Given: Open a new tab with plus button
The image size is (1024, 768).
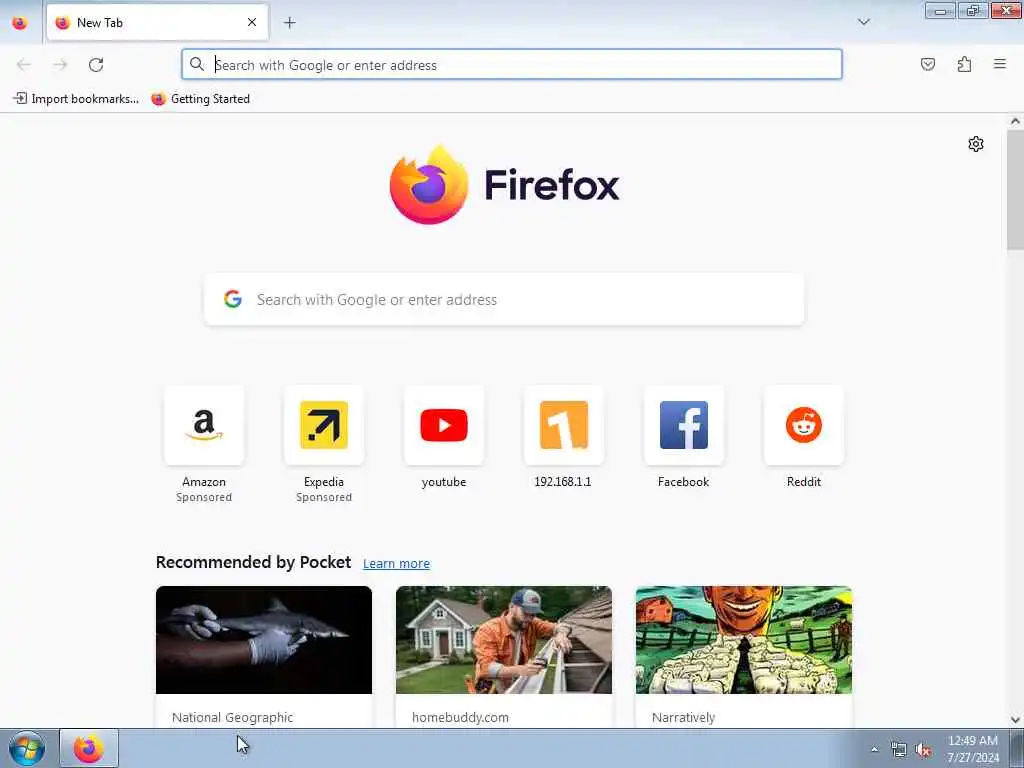Looking at the screenshot, I should point(289,23).
